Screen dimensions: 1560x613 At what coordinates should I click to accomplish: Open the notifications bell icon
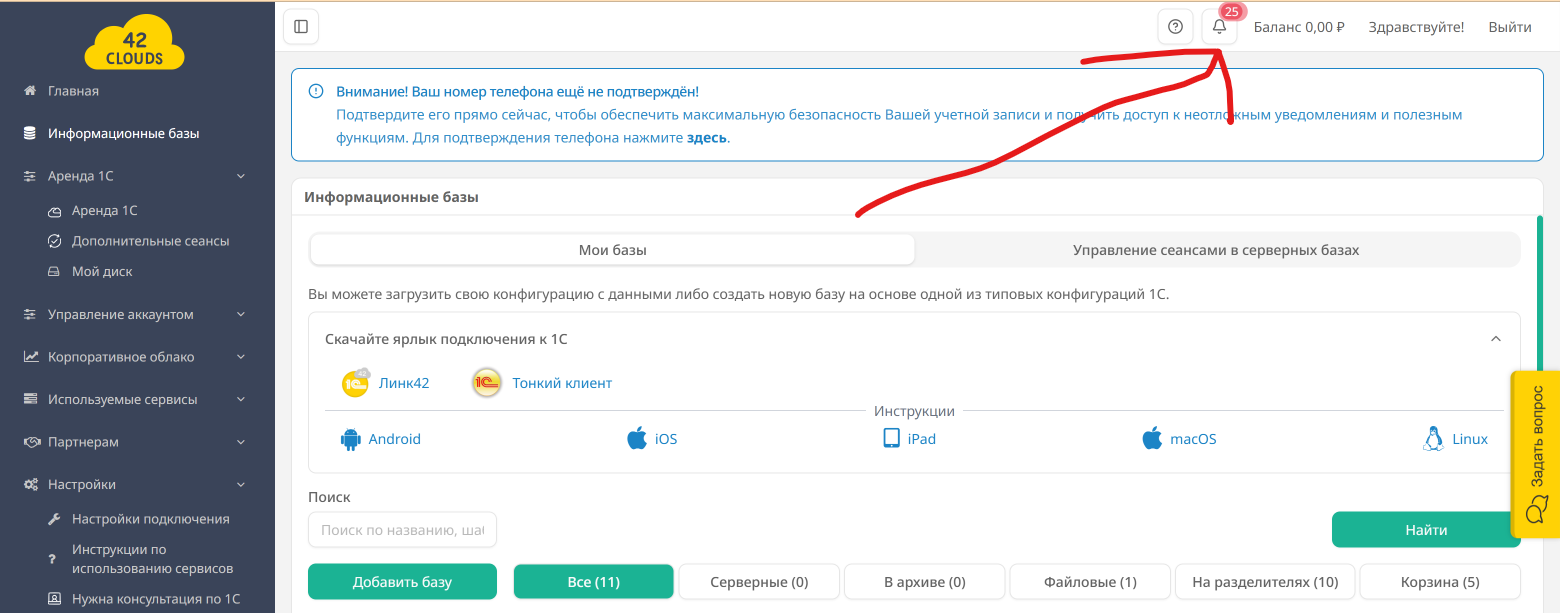tap(1219, 27)
